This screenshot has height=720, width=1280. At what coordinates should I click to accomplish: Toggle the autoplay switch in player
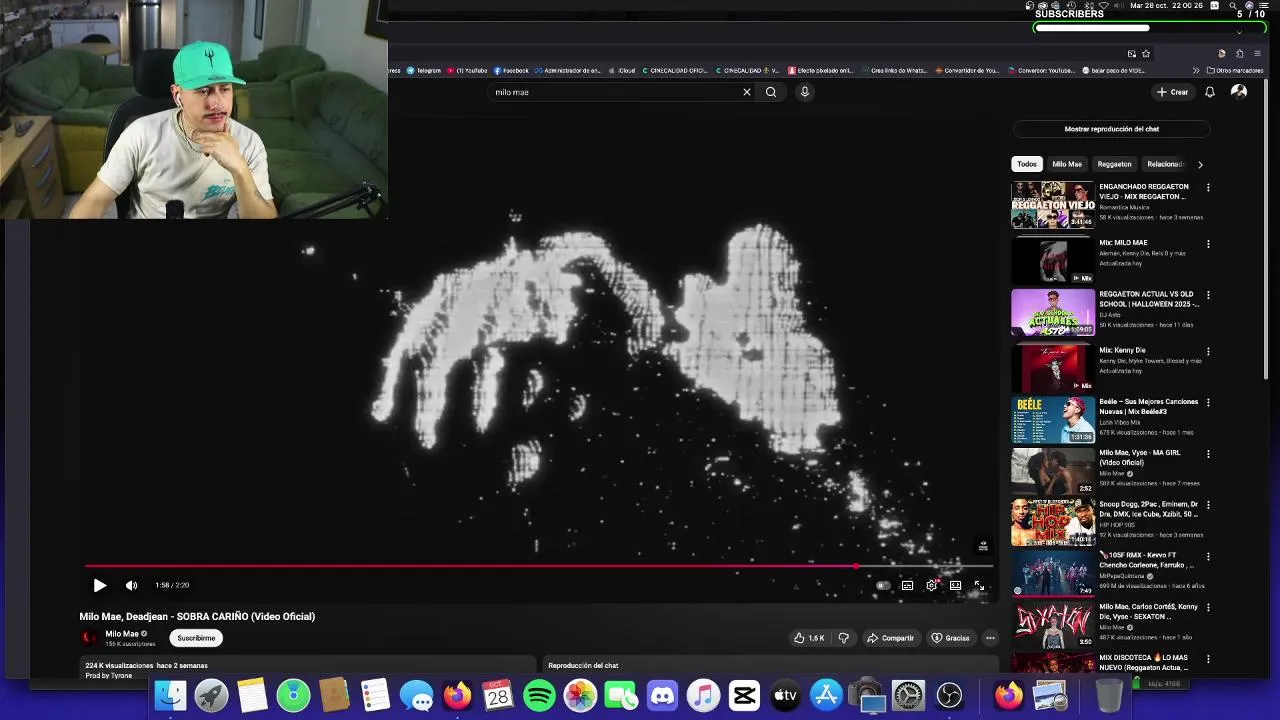pos(883,585)
